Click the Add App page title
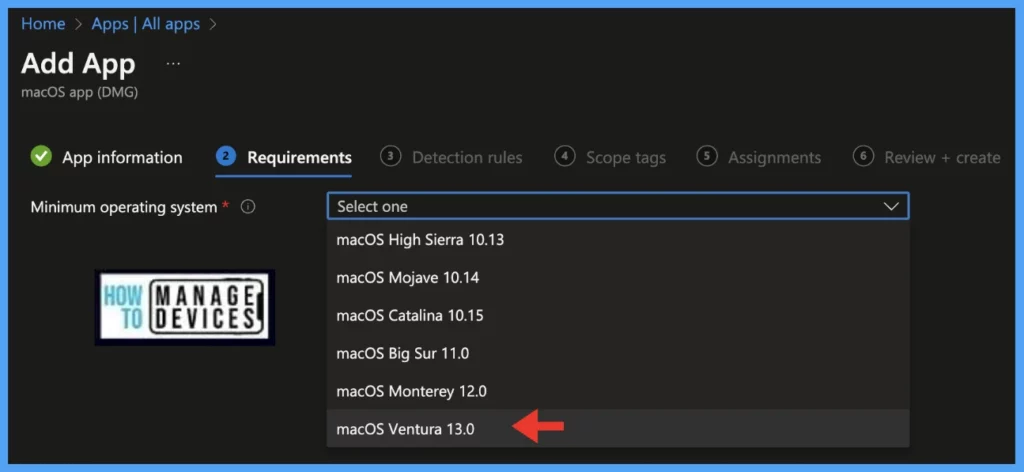Screen dimensions: 1024x472 pos(78,64)
